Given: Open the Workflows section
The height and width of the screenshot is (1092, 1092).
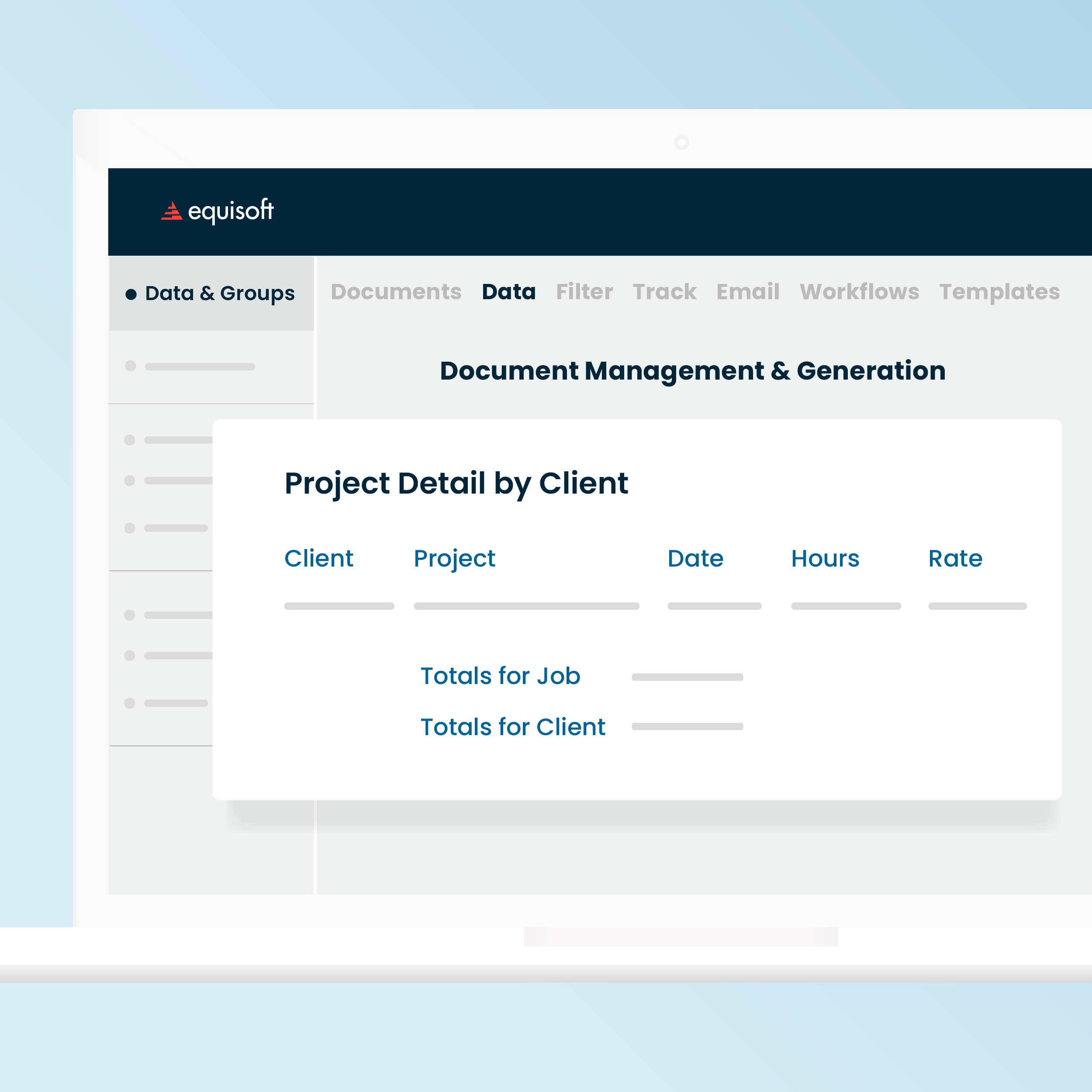Looking at the screenshot, I should click(x=859, y=292).
